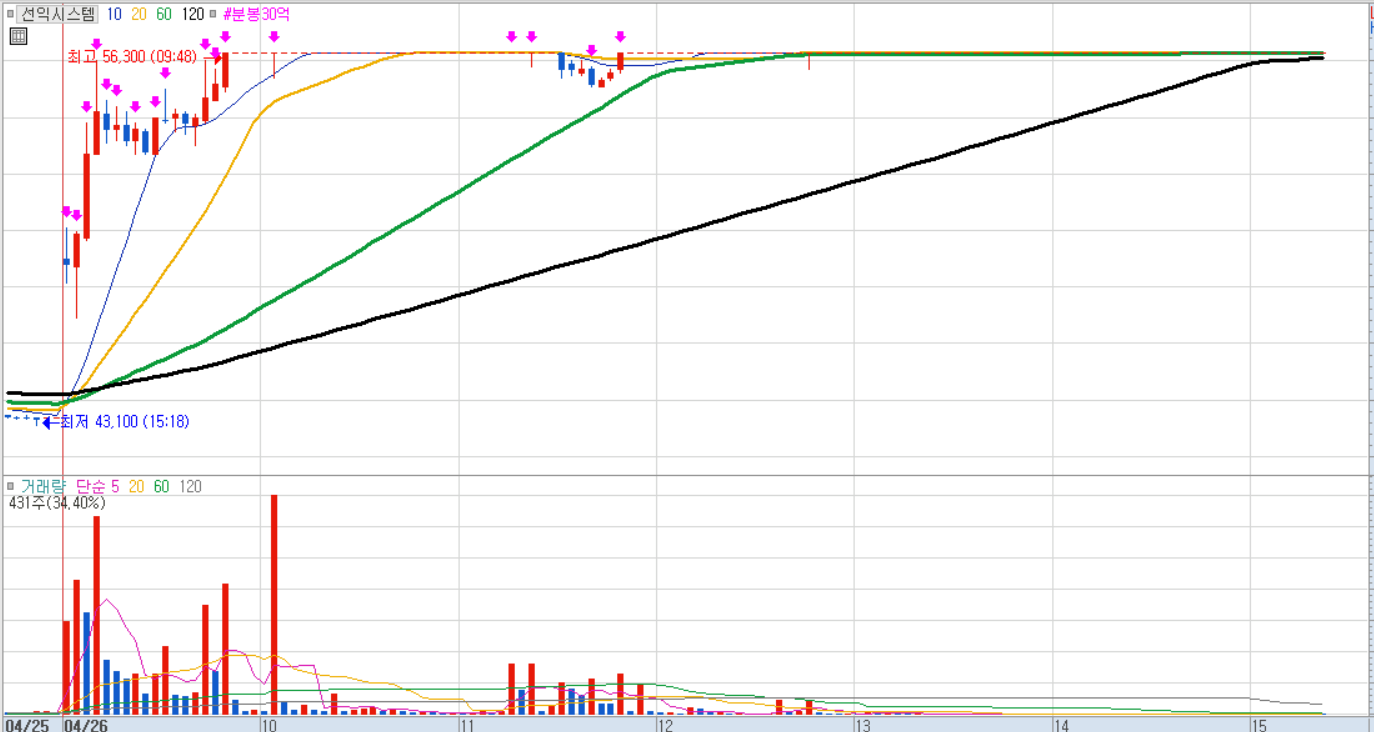Click the 431주(34.40%) volume readout
The height and width of the screenshot is (732, 1374).
point(57,503)
